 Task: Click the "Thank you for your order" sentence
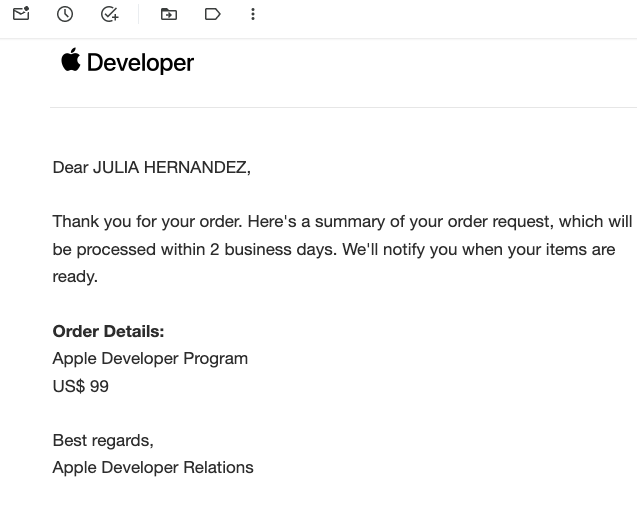[x=147, y=221]
